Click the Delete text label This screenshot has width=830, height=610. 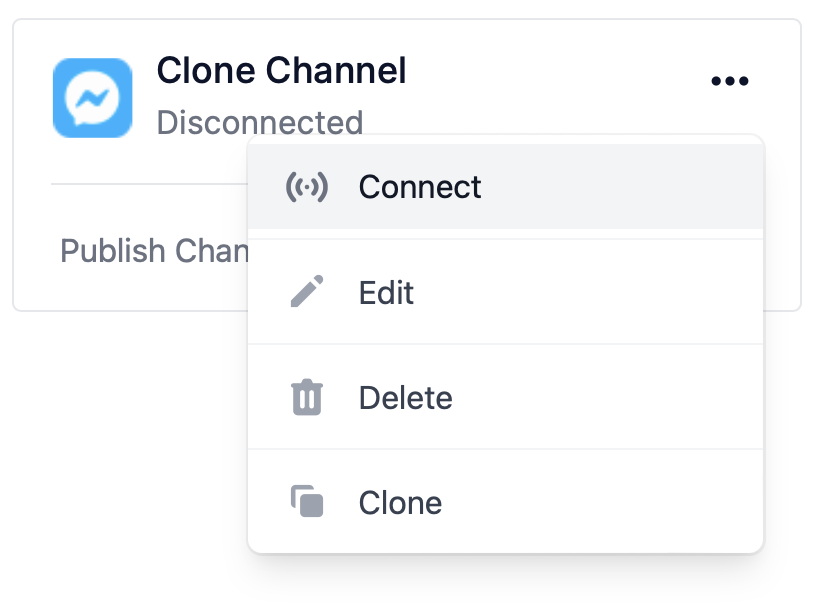405,398
